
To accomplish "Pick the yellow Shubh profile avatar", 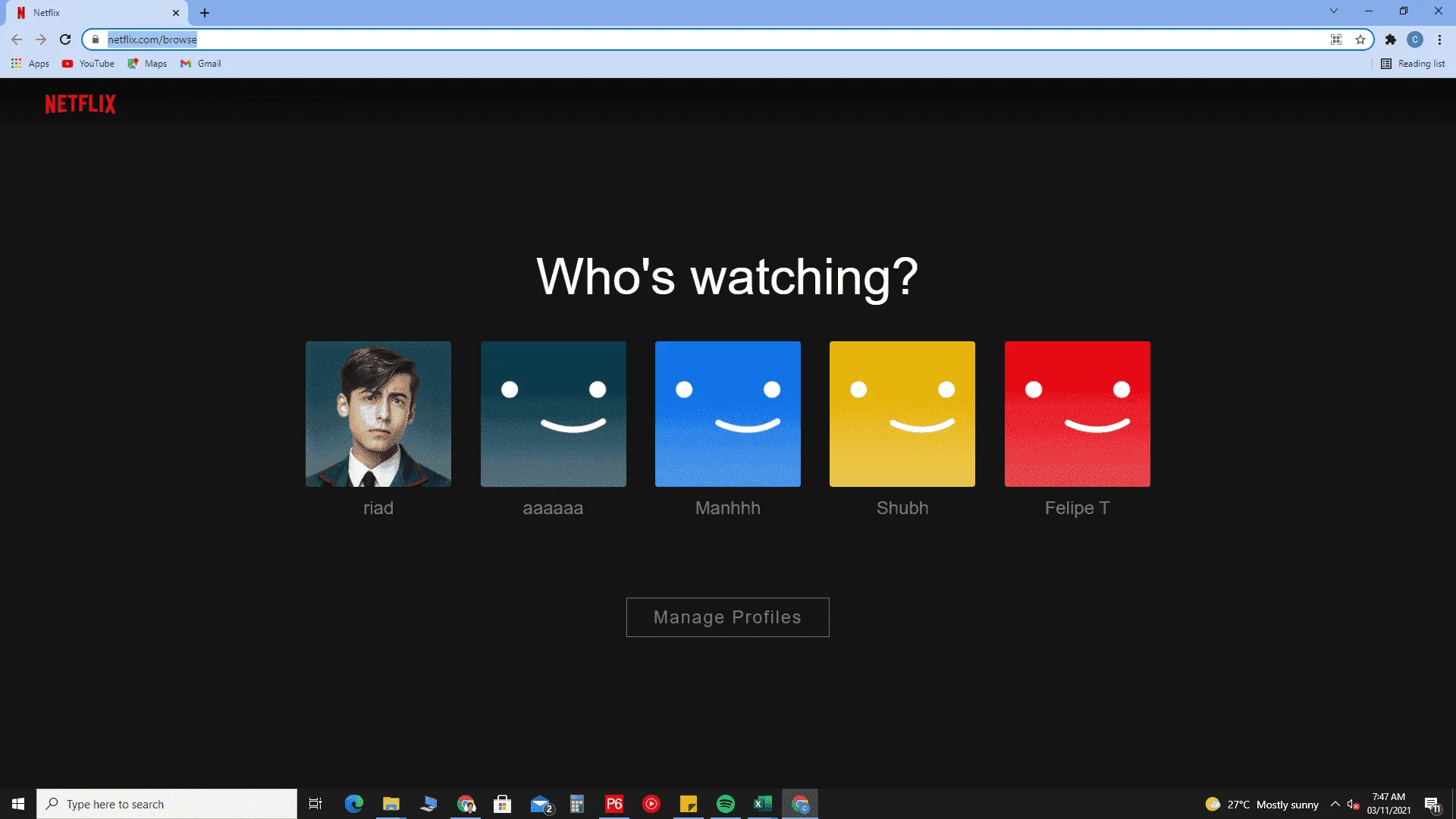I will pyautogui.click(x=902, y=414).
